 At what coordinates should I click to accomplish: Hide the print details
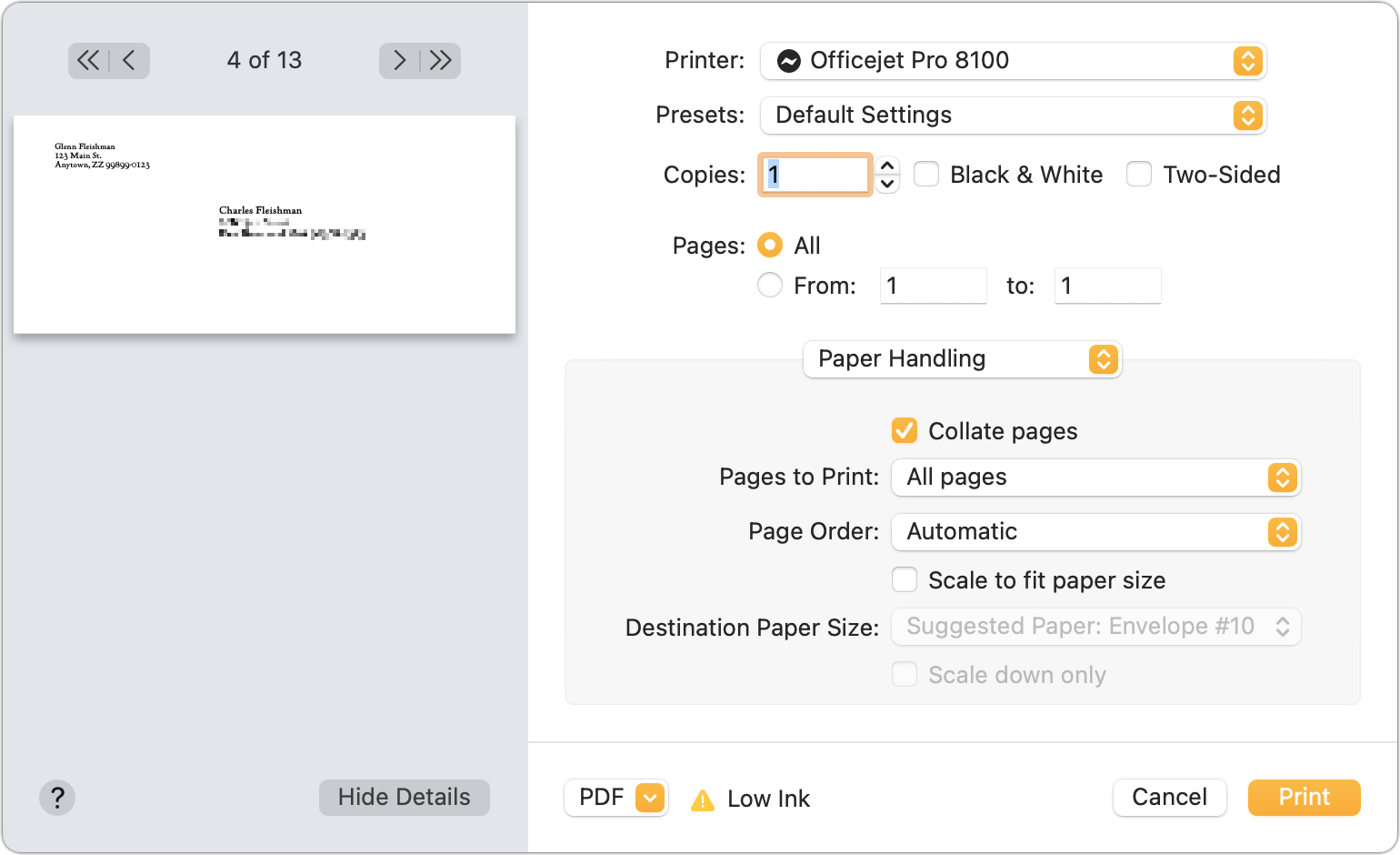[404, 797]
